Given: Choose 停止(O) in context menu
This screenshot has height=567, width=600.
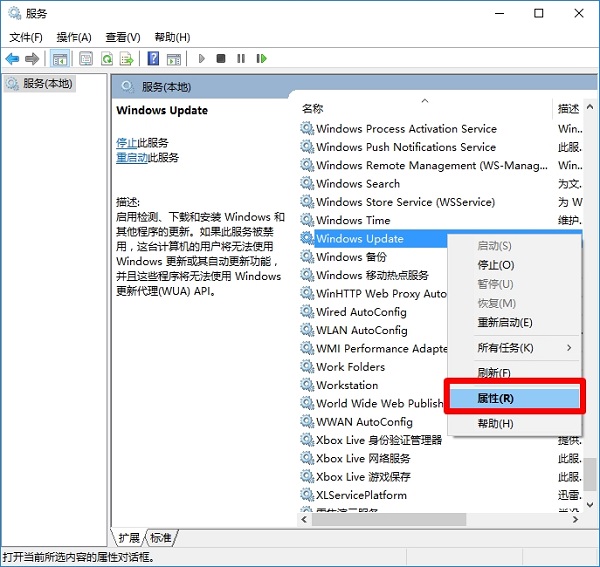Looking at the screenshot, I should click(x=514, y=265).
